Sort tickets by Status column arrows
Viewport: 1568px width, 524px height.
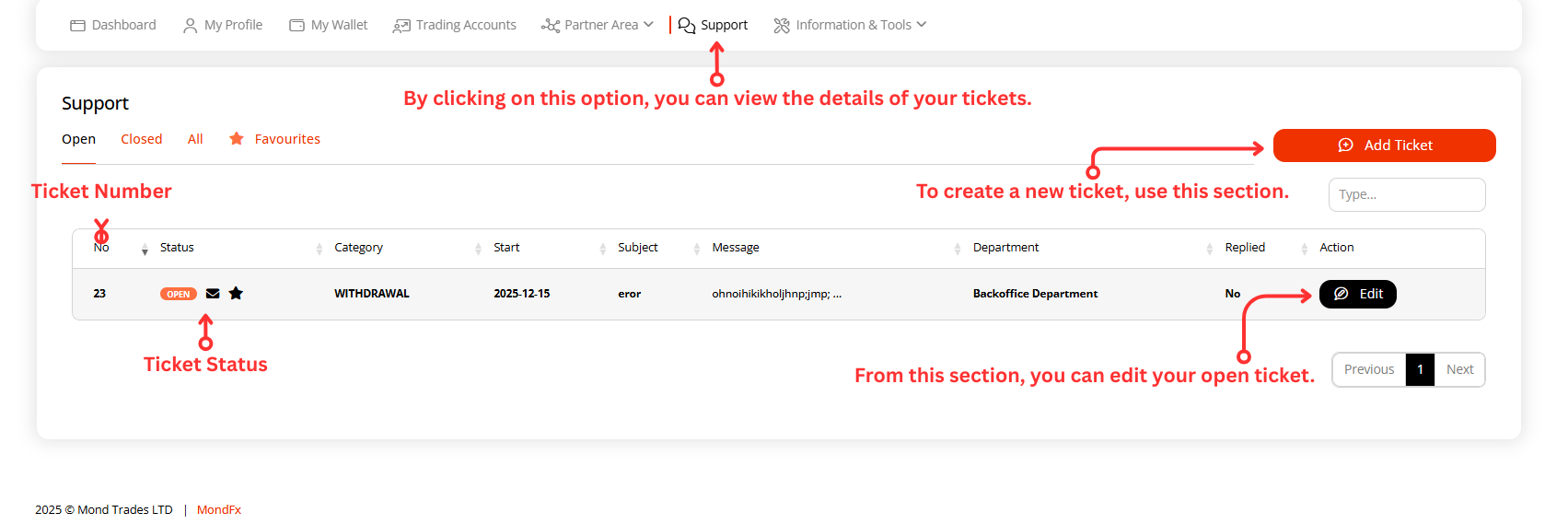point(319,249)
